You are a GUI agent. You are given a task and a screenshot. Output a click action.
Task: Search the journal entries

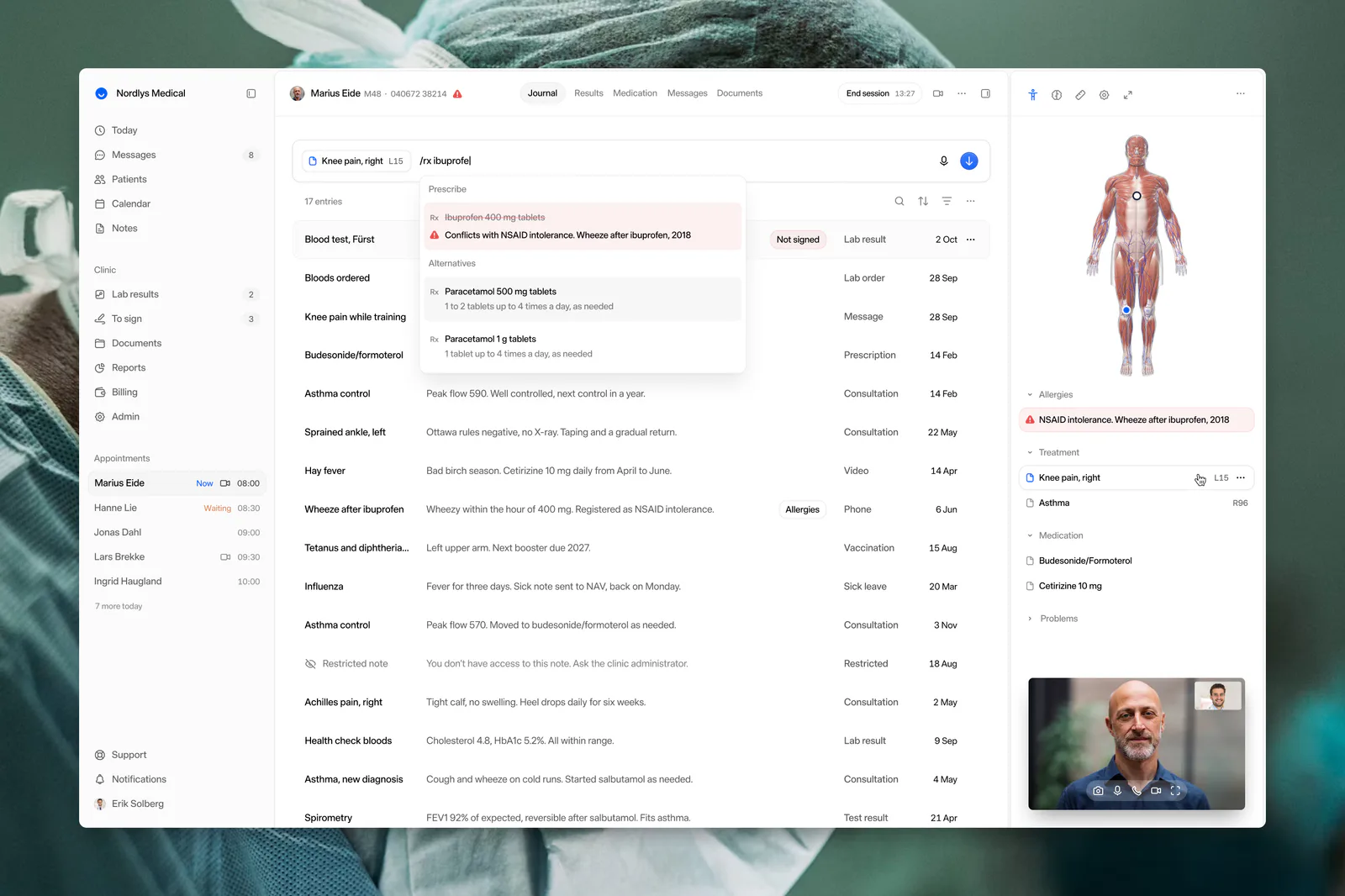[x=899, y=201]
